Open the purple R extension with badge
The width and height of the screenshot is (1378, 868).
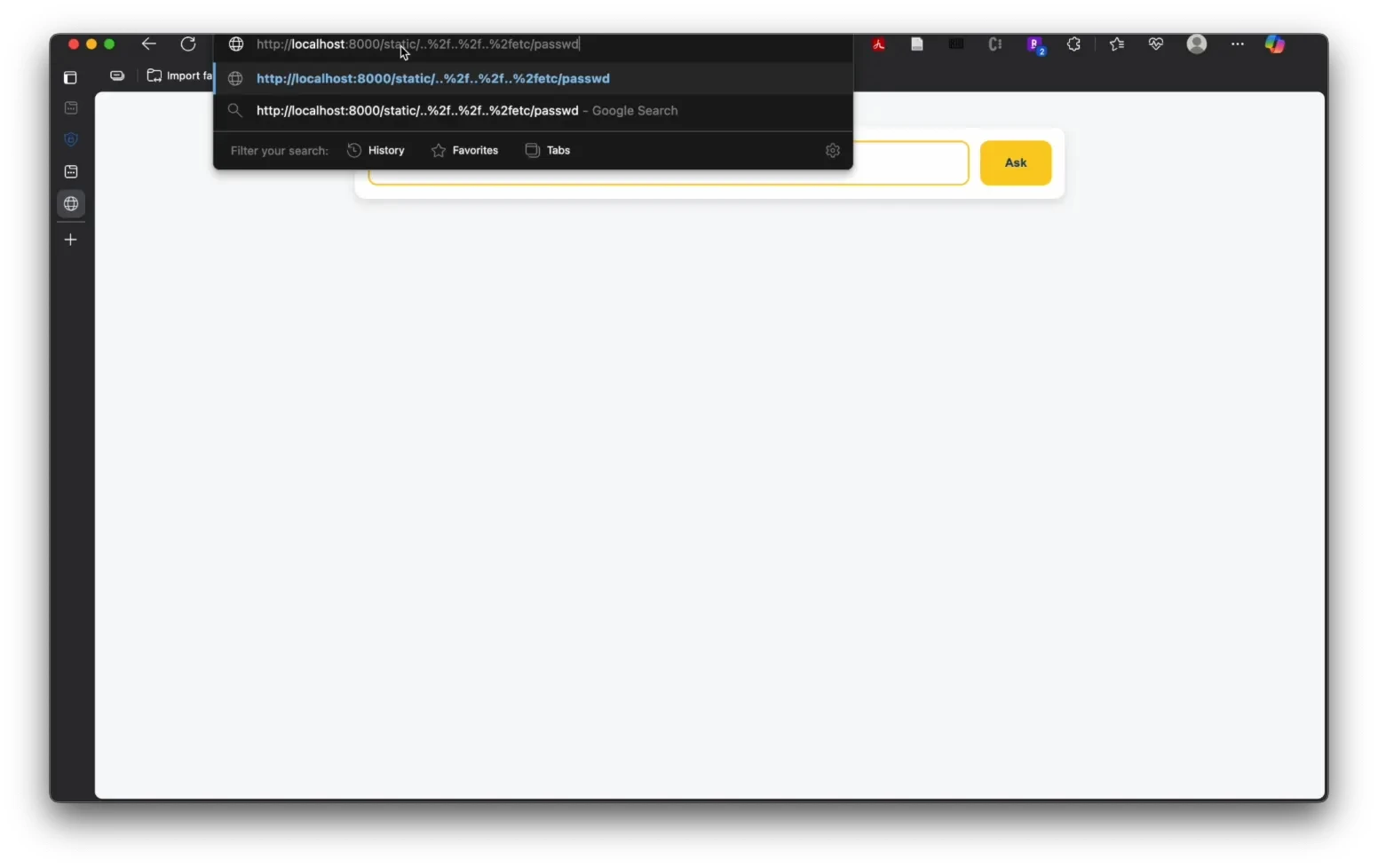[1035, 45]
